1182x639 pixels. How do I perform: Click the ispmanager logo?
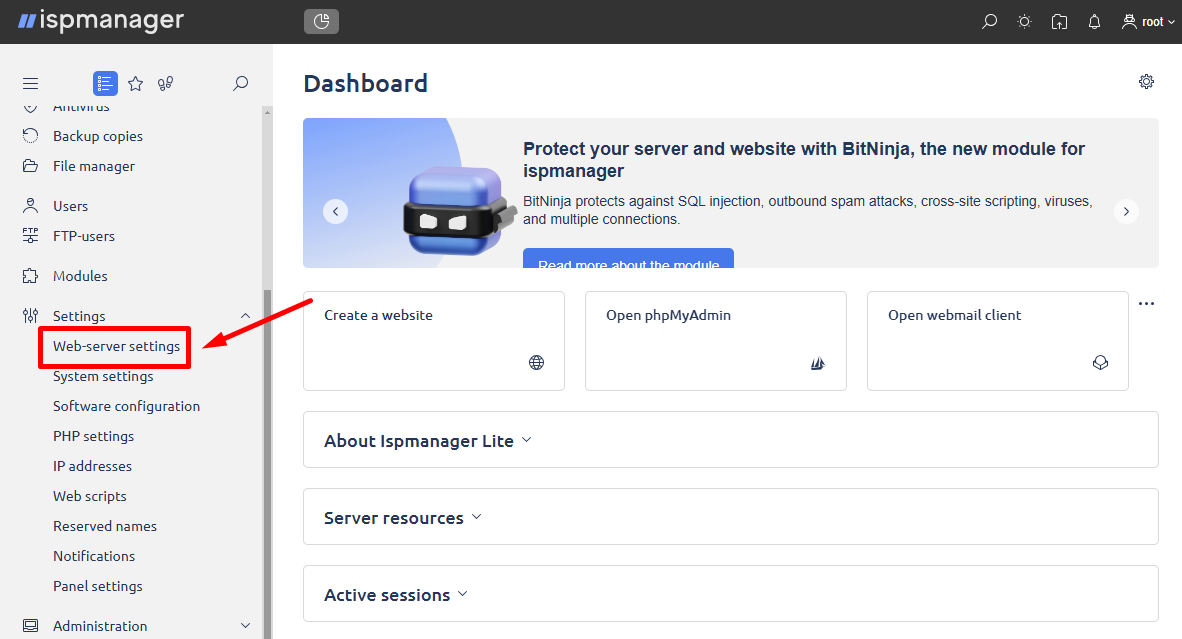pos(101,21)
